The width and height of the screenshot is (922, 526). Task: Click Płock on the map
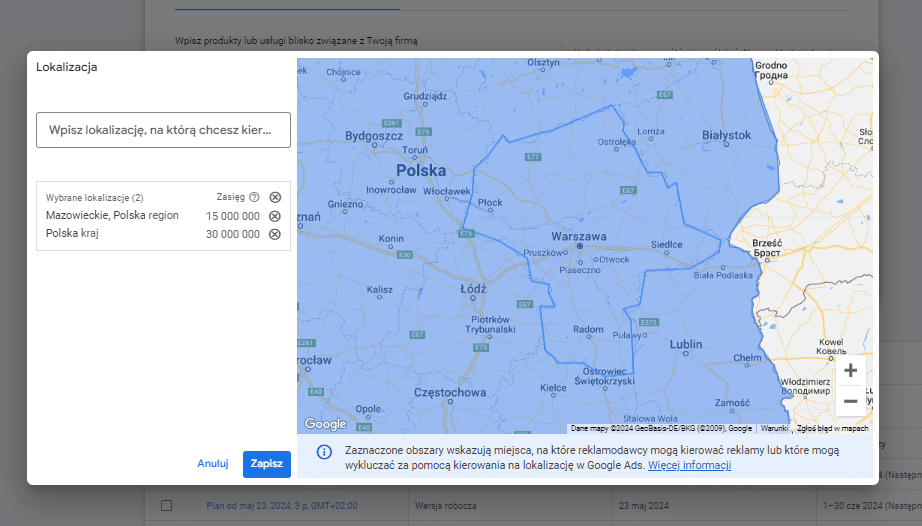[490, 202]
